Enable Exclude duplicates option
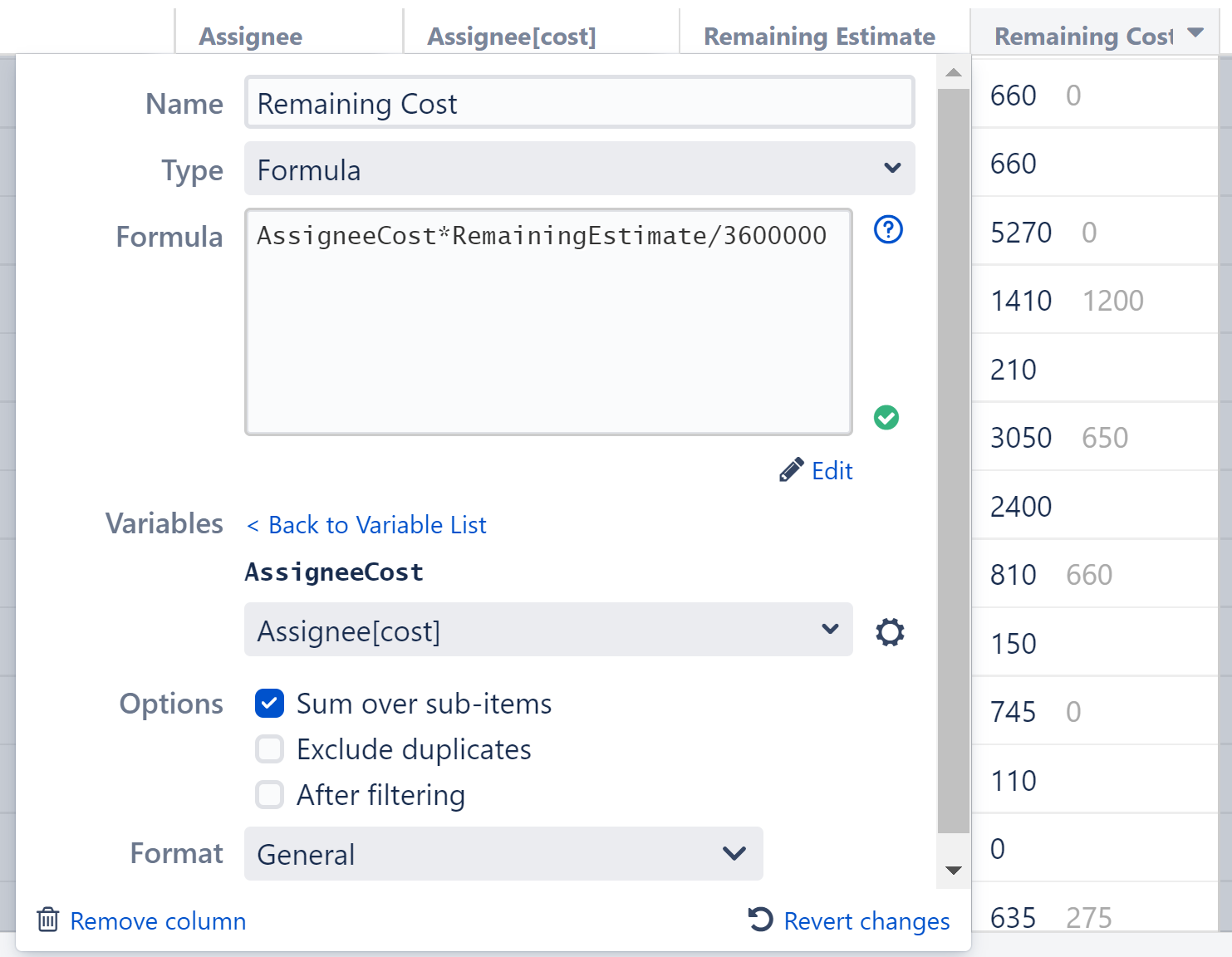This screenshot has height=957, width=1232. point(268,748)
